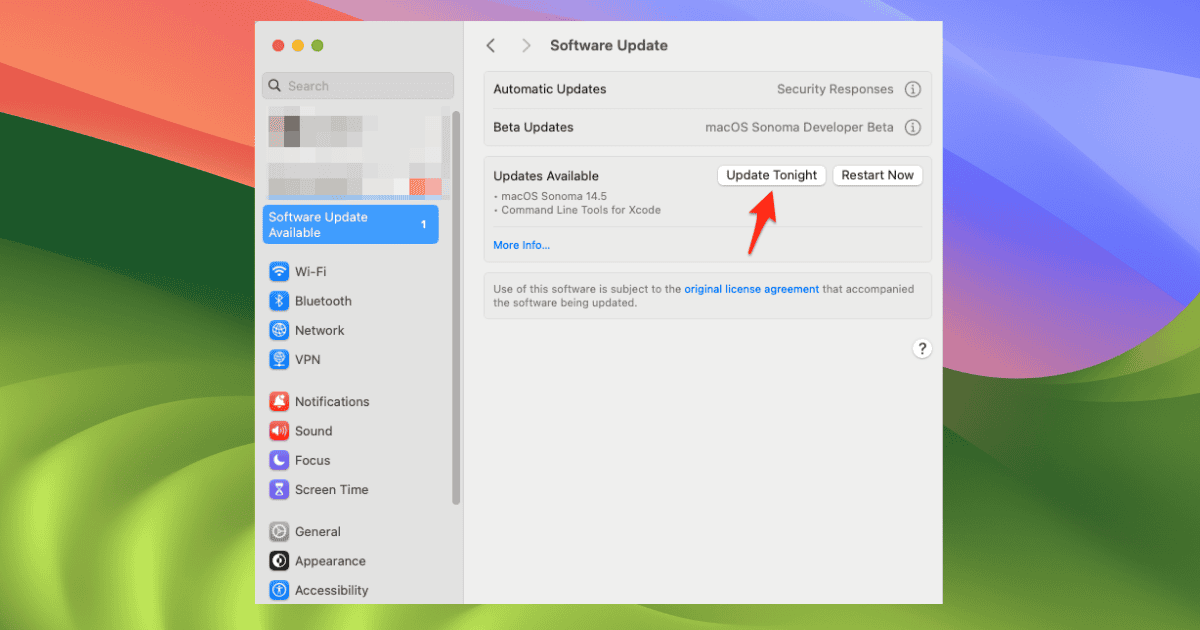1200x630 pixels.
Task: Open the VPN settings icon
Action: [279, 360]
